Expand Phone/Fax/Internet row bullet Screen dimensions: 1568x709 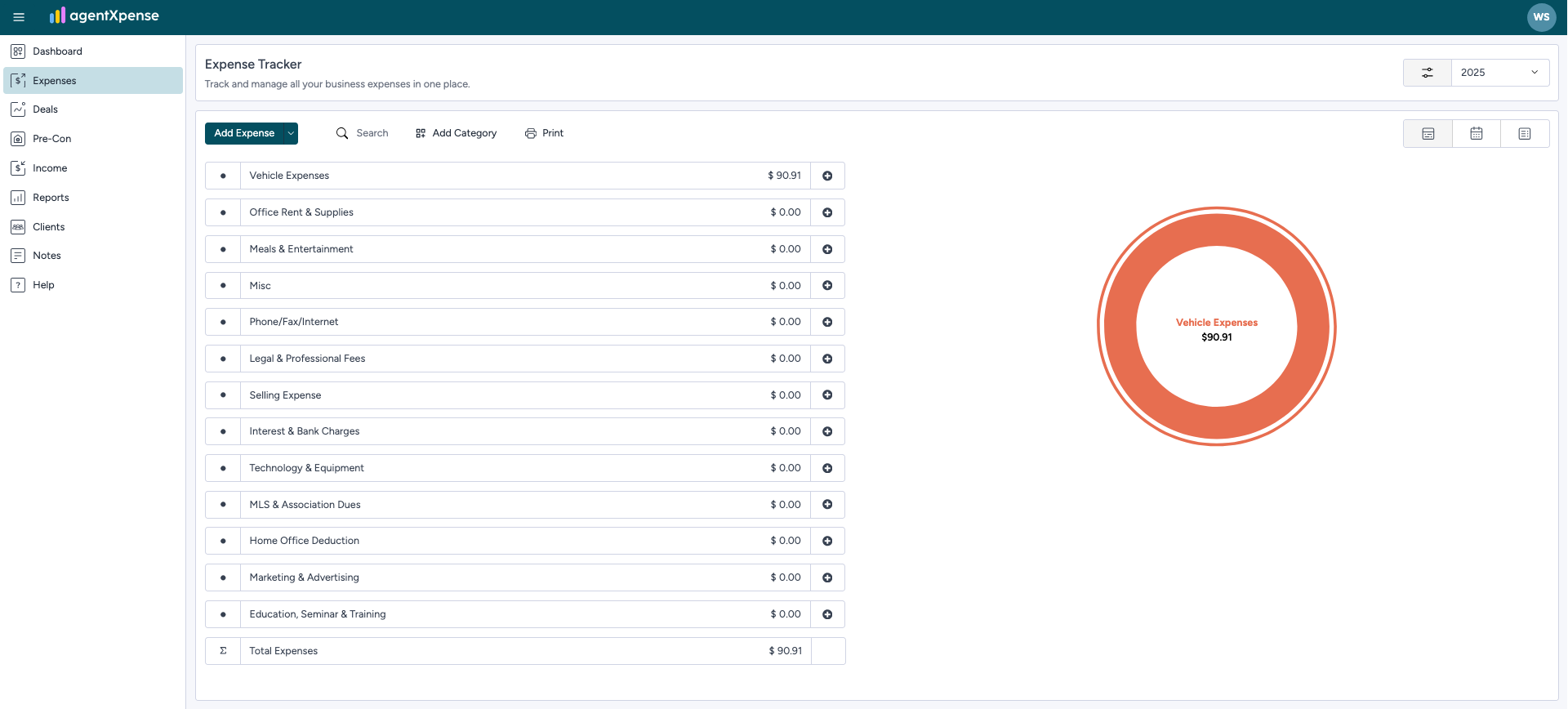click(x=223, y=322)
